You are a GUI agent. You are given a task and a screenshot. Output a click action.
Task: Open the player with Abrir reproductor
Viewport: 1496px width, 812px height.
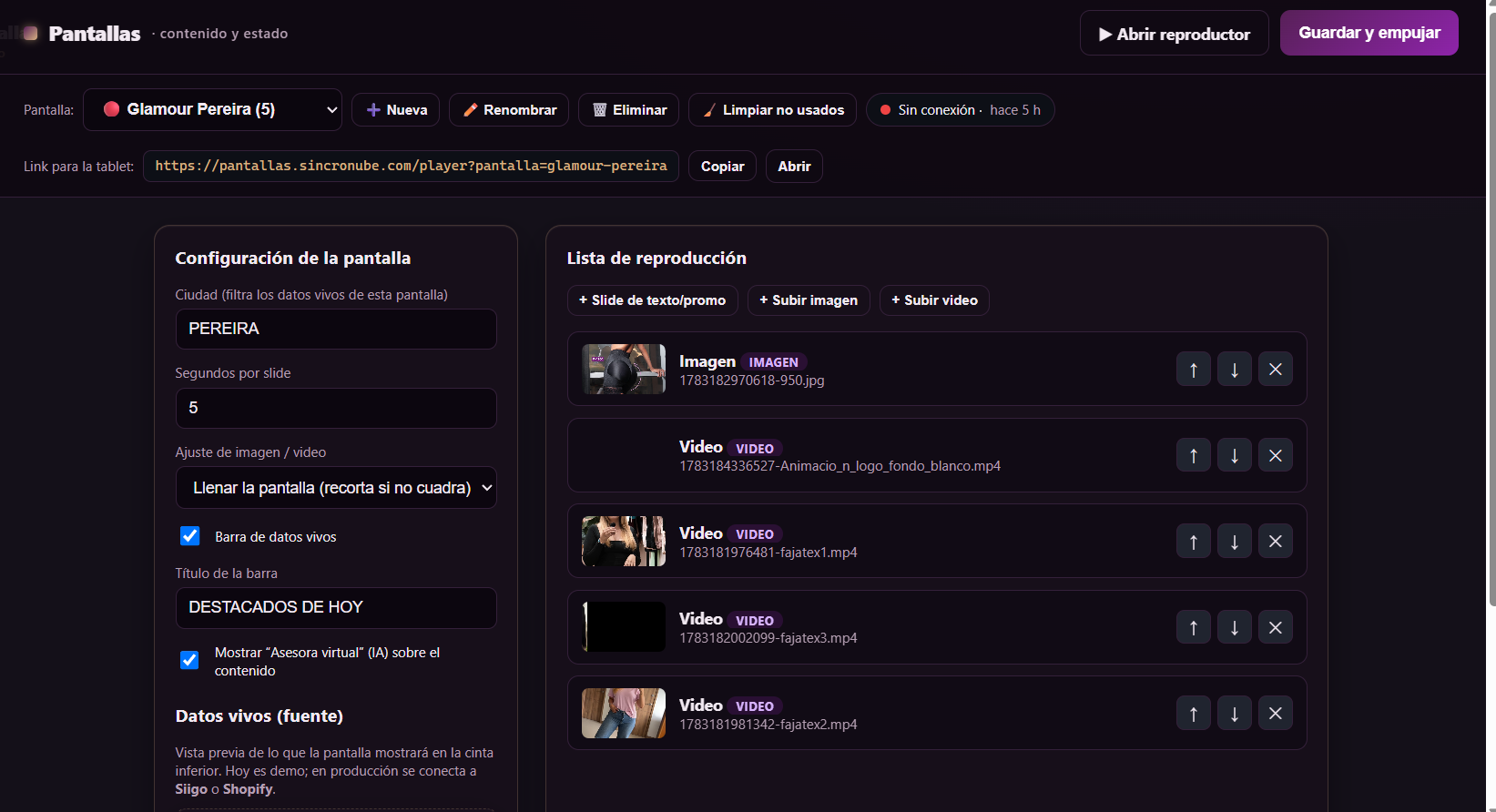coord(1175,34)
